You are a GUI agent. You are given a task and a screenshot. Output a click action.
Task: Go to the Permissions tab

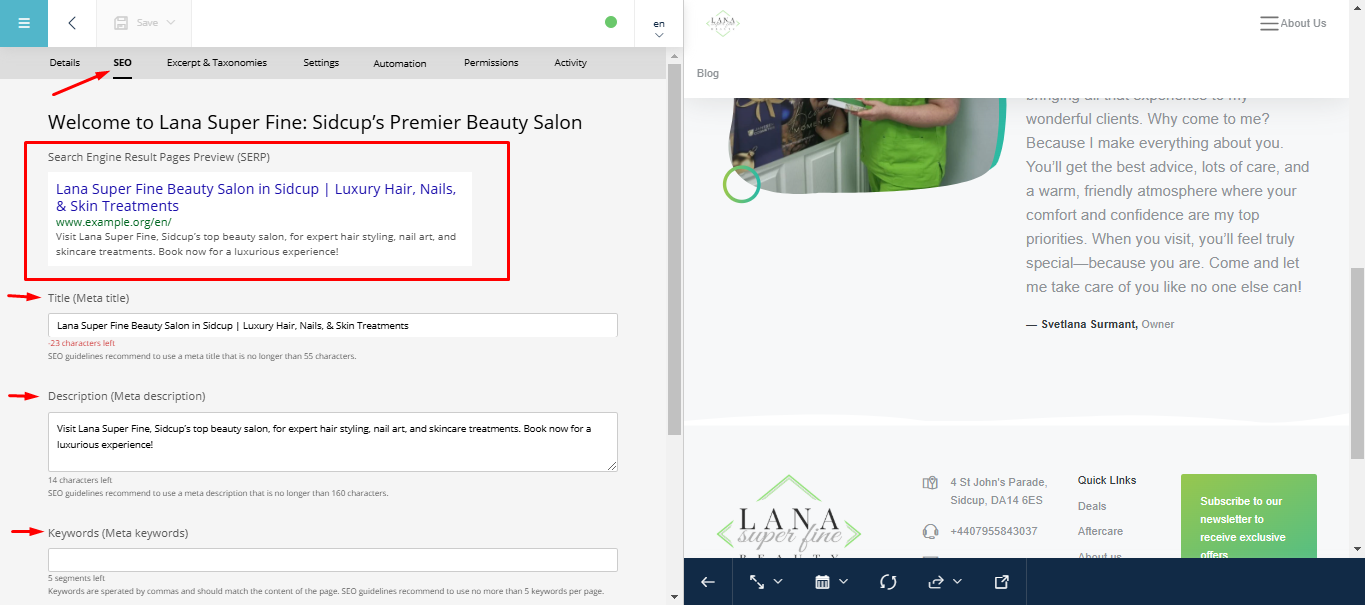[491, 63]
